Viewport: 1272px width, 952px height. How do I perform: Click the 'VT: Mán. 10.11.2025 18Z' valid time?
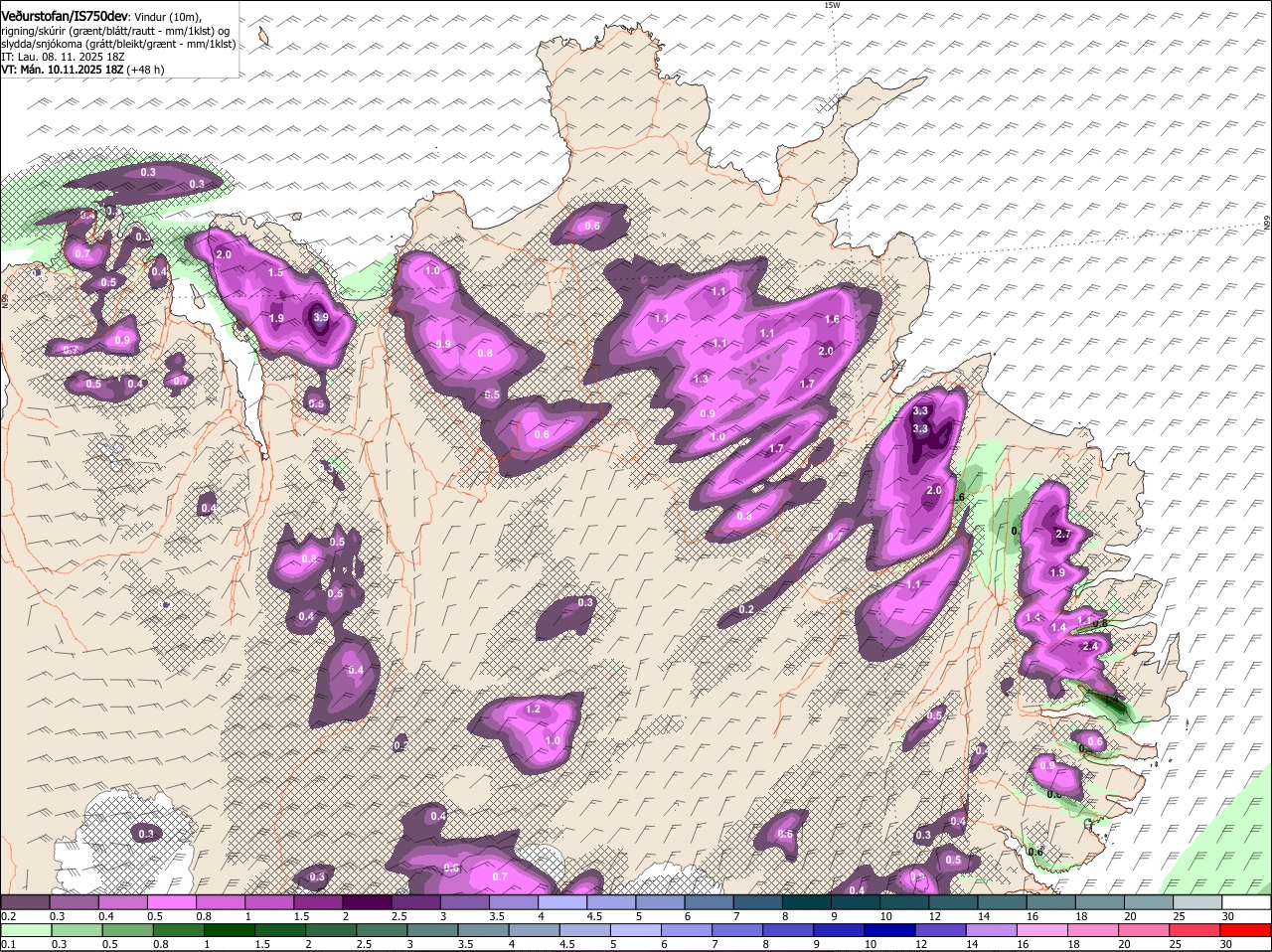[62, 70]
